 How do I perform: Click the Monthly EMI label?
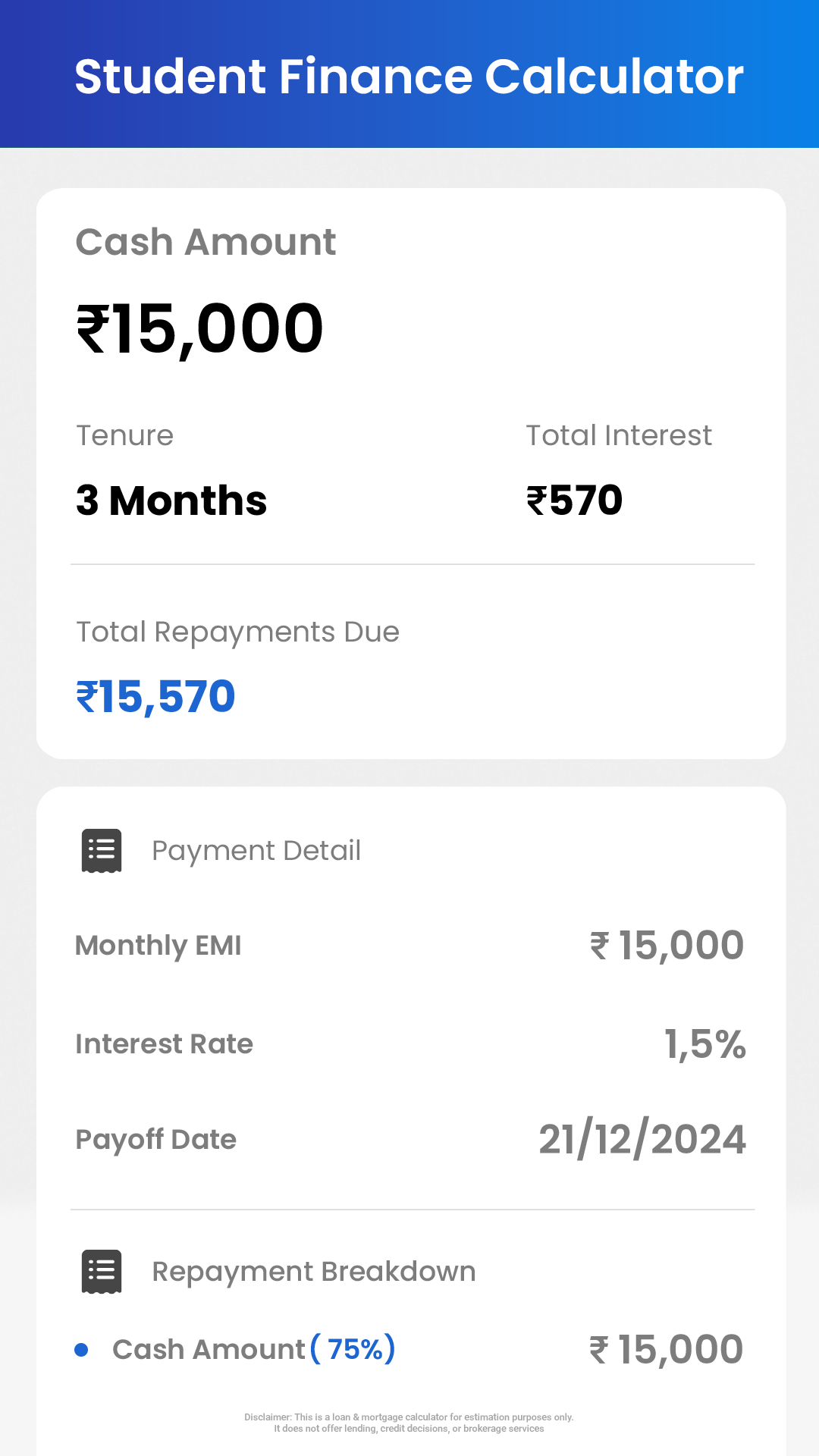tap(158, 946)
